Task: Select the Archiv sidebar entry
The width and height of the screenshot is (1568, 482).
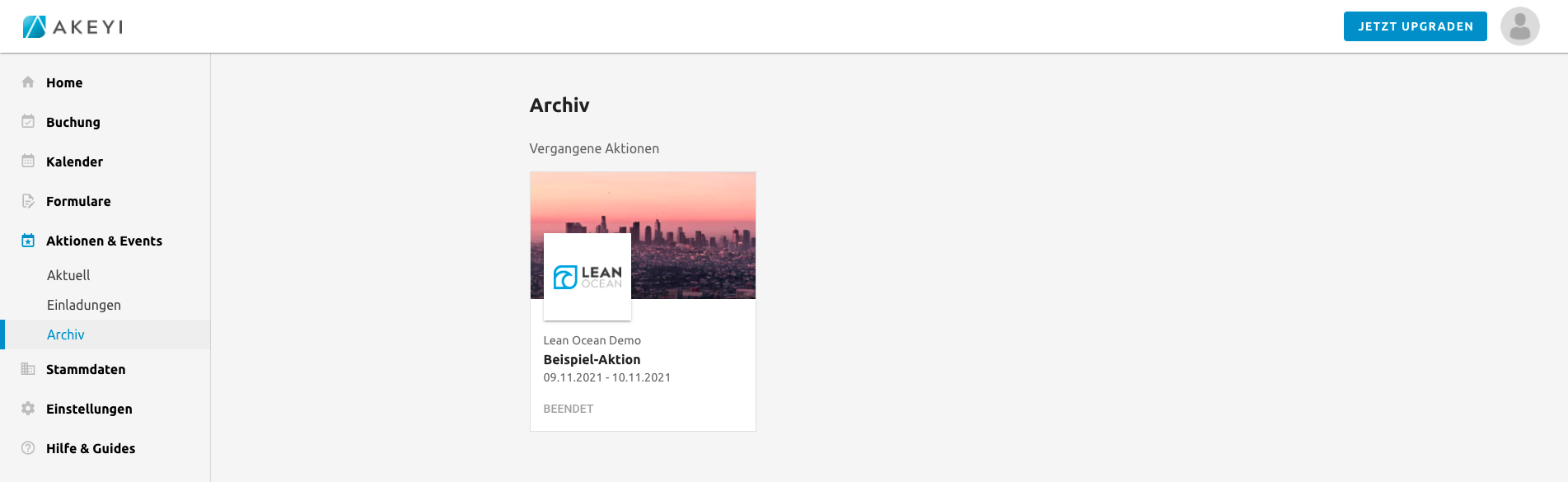Action: point(66,335)
